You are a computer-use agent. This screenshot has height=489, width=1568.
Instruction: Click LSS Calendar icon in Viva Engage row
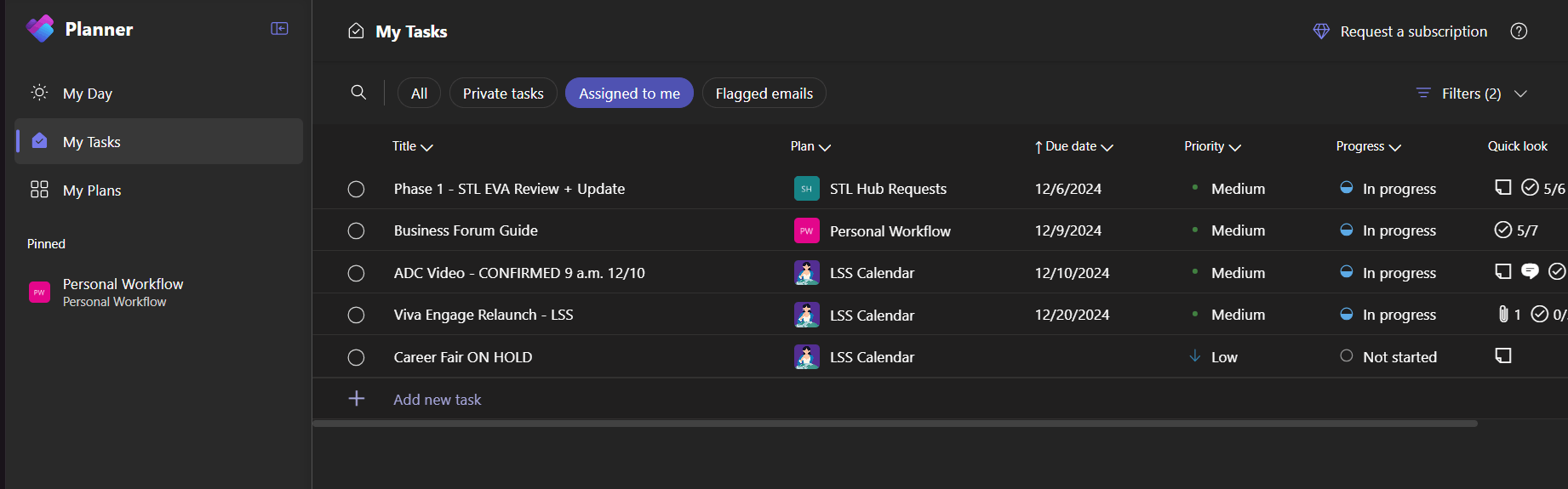click(x=806, y=315)
